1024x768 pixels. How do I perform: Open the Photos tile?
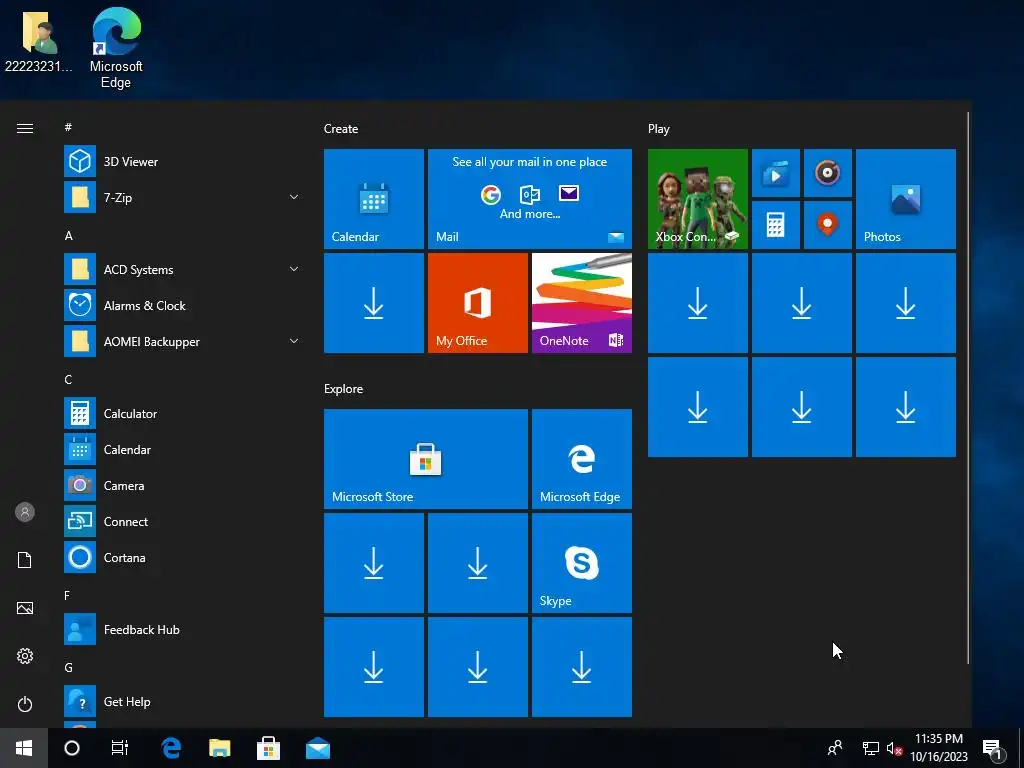906,199
